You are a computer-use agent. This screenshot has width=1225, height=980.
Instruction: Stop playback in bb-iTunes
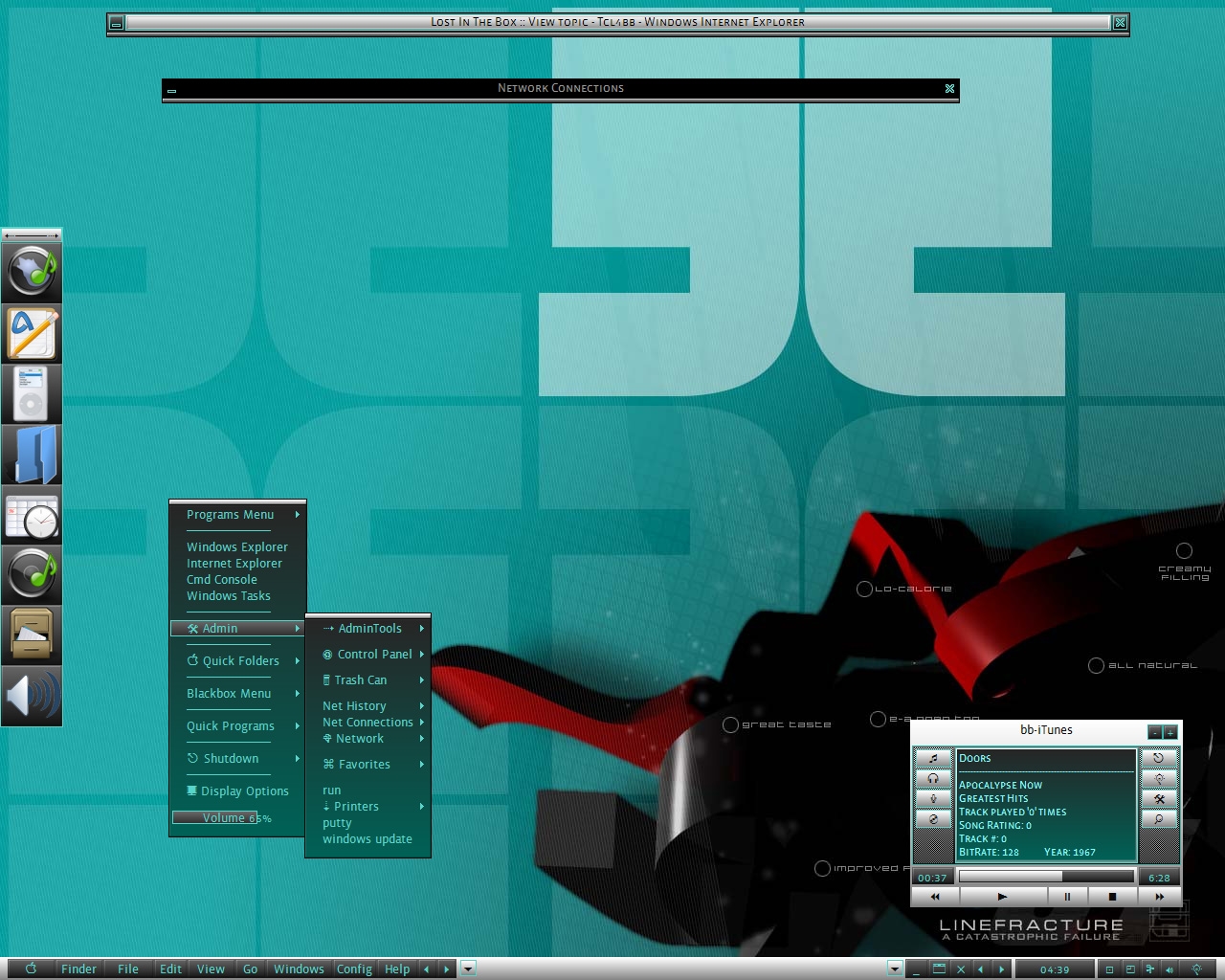1112,897
